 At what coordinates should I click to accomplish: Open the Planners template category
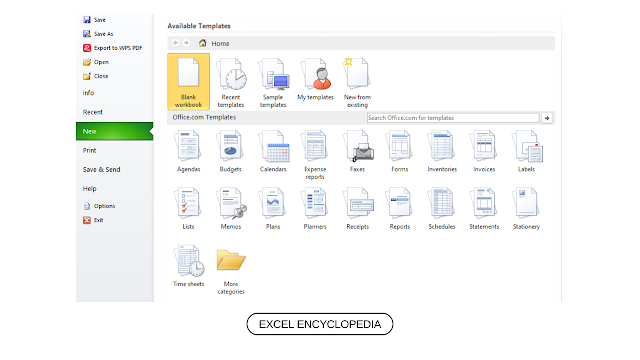(315, 209)
